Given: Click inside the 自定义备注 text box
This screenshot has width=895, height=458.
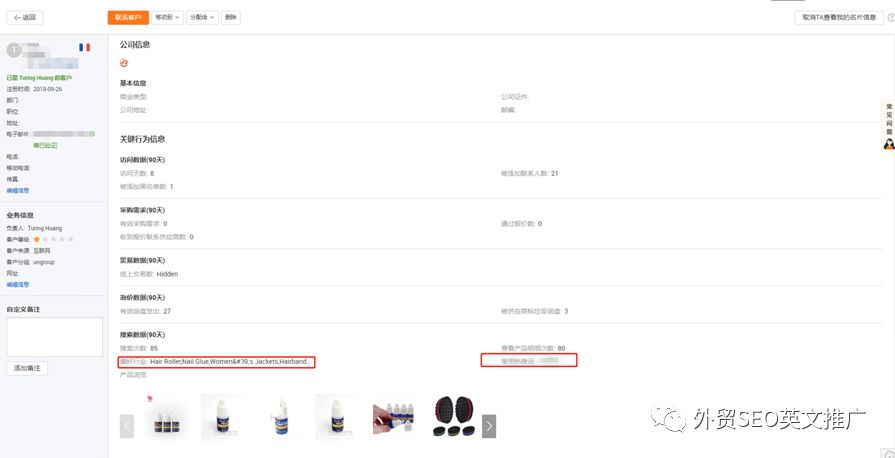Looking at the screenshot, I should click(55, 337).
